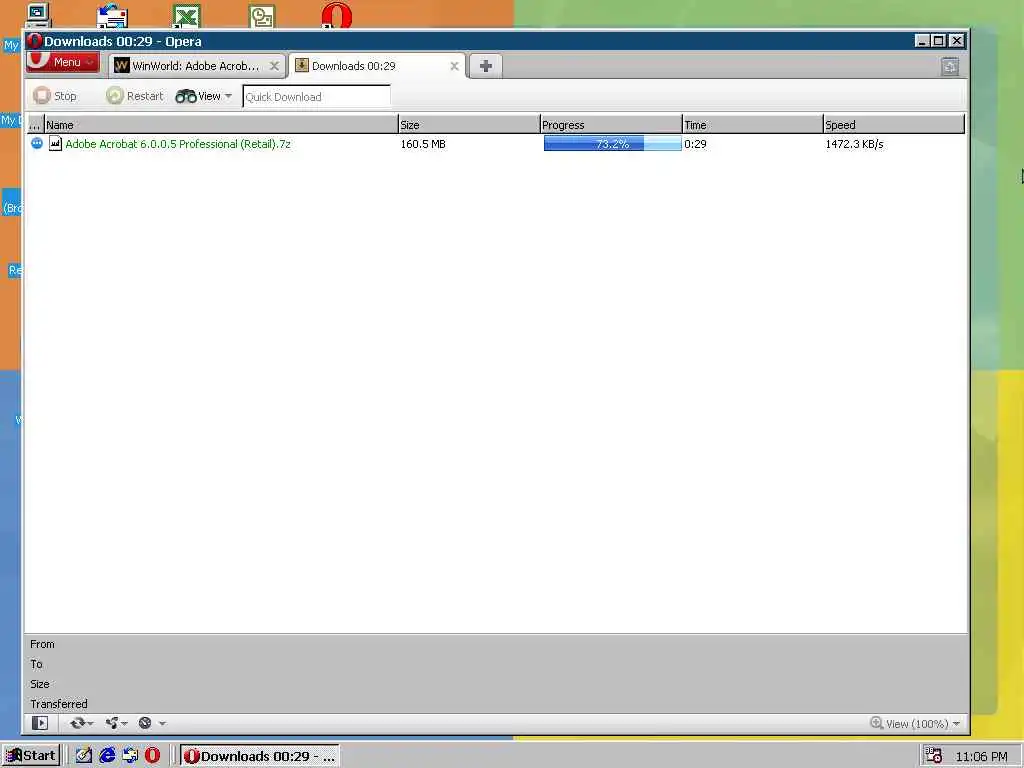
Task: Launch Internet Explorer from quick launch
Action: coord(107,756)
